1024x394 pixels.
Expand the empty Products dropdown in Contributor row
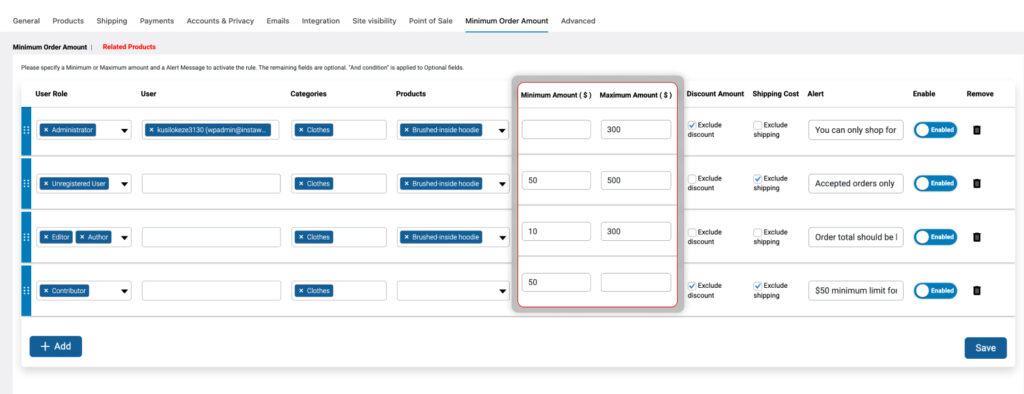point(502,291)
